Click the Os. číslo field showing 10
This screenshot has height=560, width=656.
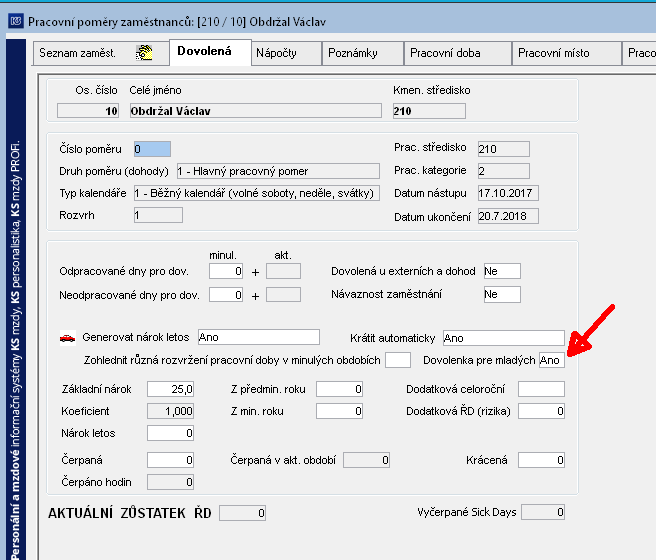point(88,111)
